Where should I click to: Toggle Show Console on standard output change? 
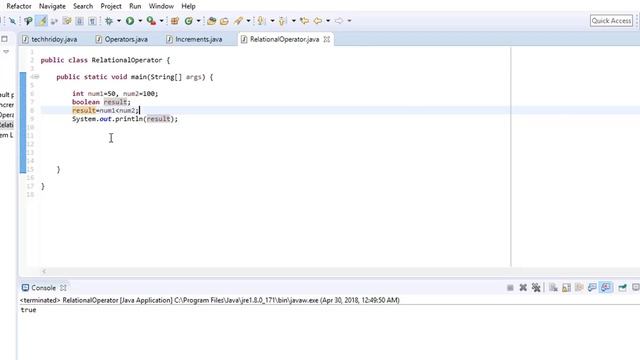point(592,288)
